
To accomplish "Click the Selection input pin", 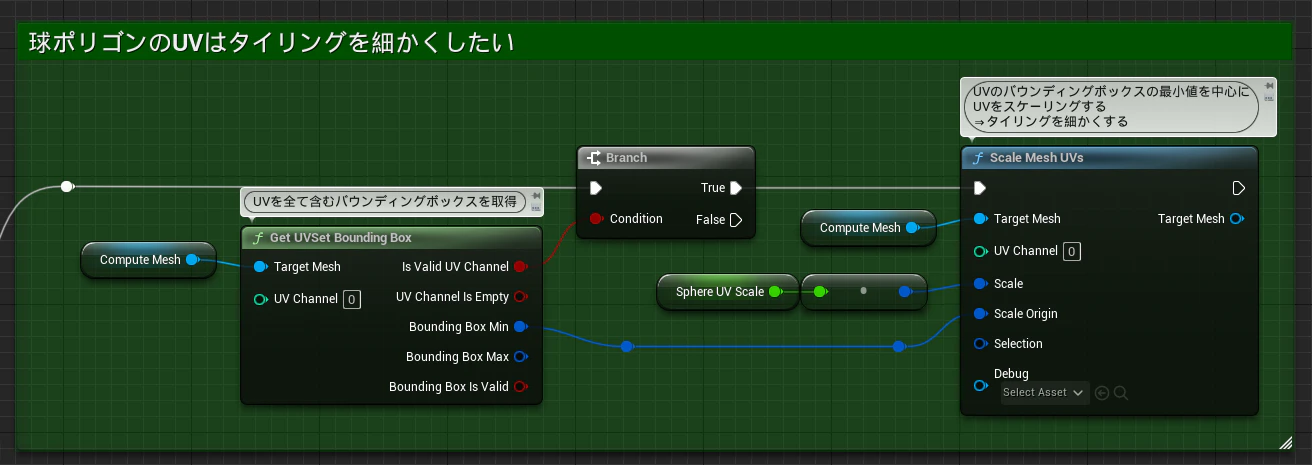I will coord(980,344).
